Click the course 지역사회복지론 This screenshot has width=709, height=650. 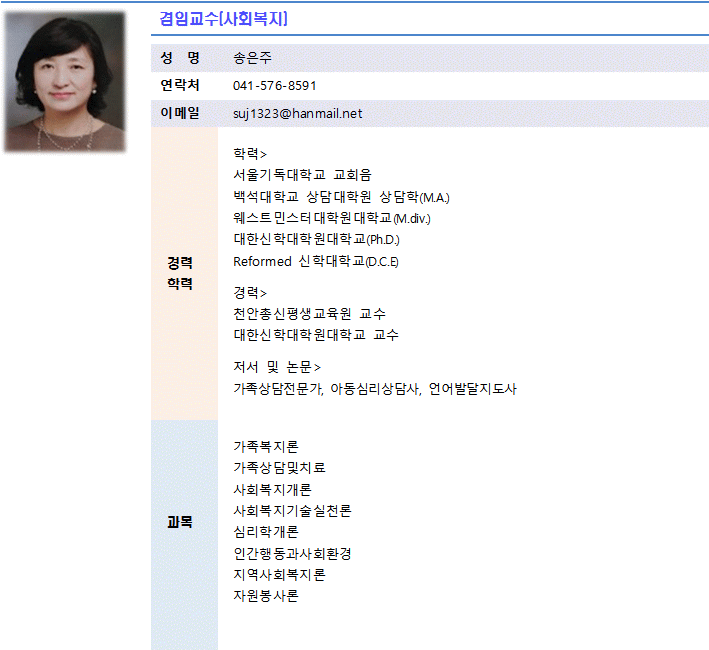pos(279,575)
